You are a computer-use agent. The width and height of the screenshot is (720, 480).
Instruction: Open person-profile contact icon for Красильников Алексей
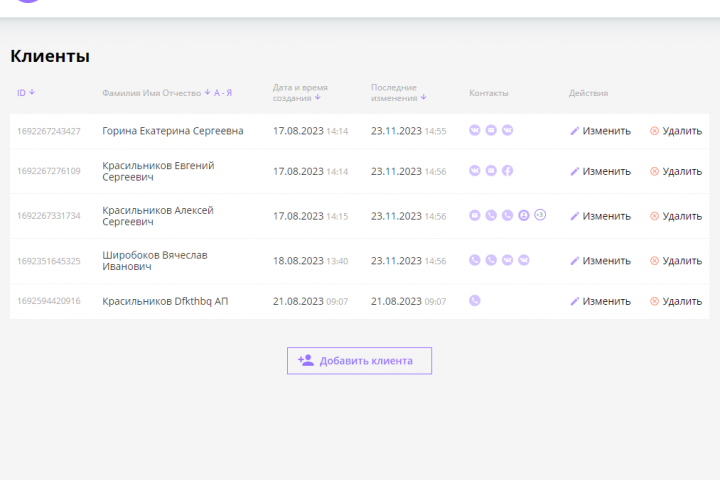[523, 215]
